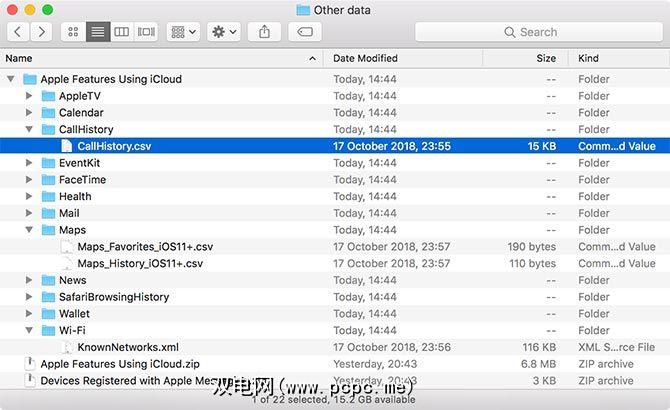Image resolution: width=670 pixels, height=410 pixels.
Task: Click the CallHistory.csv file icon
Action: tap(67, 146)
